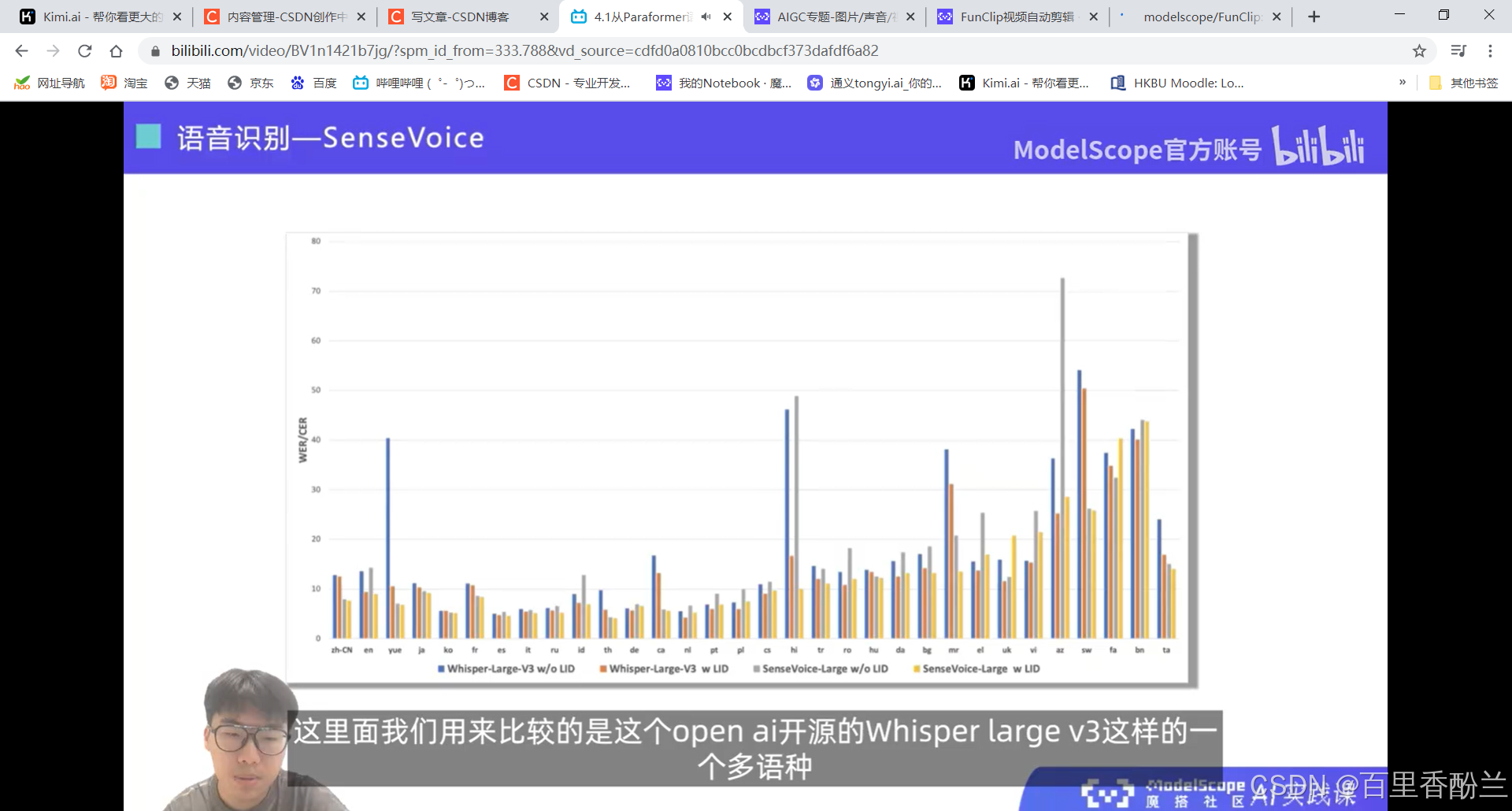Bookmark this page with the star icon
Image resolution: width=1512 pixels, height=811 pixels.
click(1419, 51)
